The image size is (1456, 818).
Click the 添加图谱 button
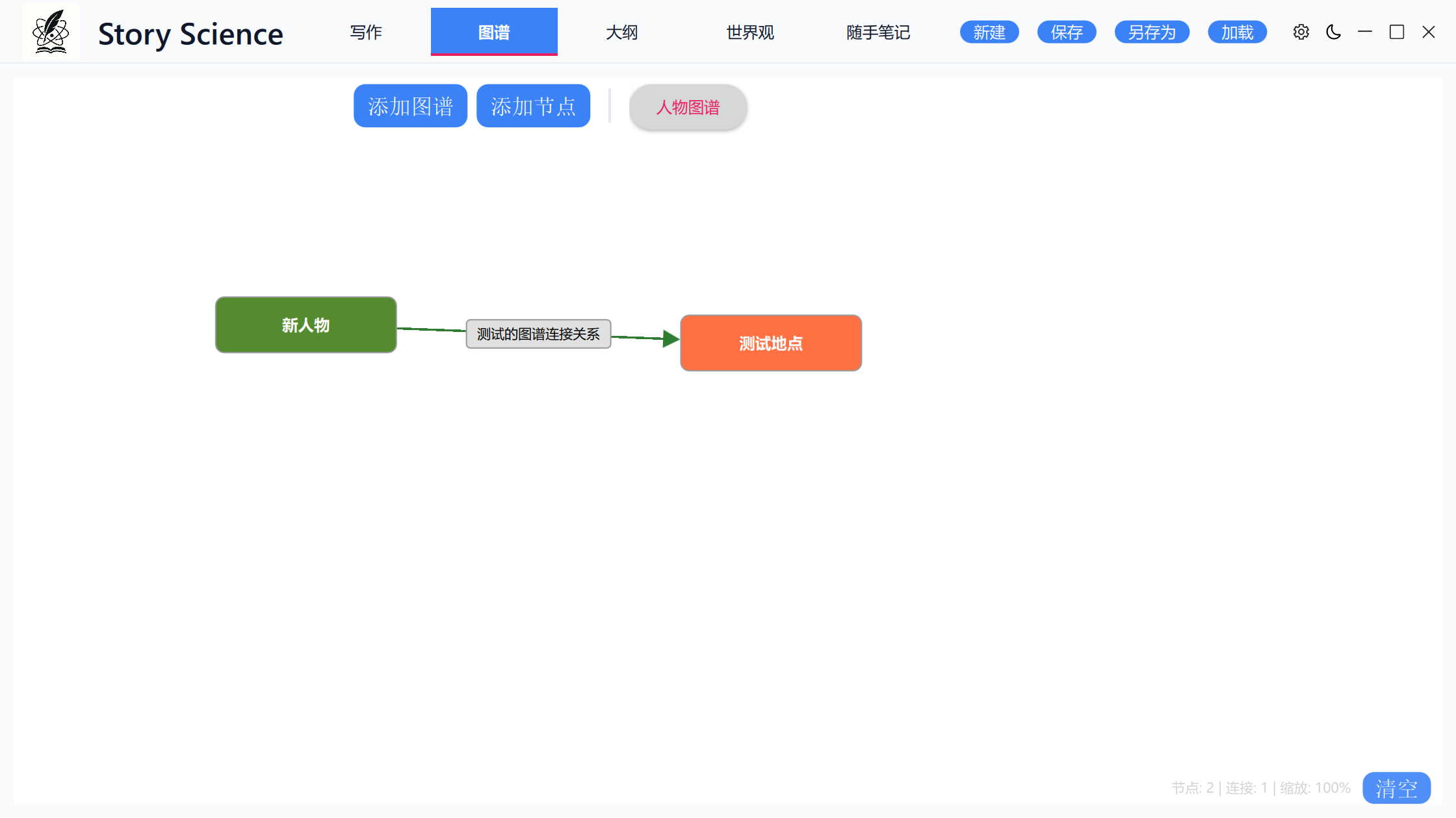tap(410, 106)
